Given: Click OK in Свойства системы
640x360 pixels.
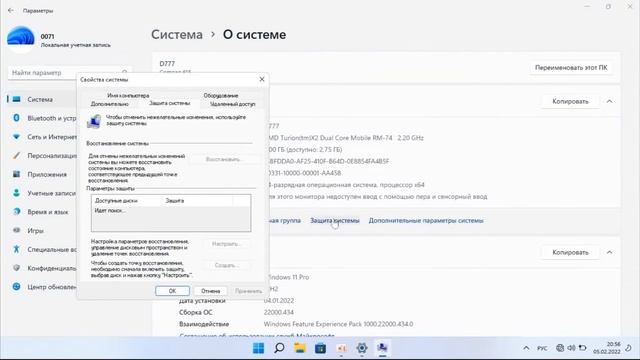Looking at the screenshot, I should (x=172, y=291).
